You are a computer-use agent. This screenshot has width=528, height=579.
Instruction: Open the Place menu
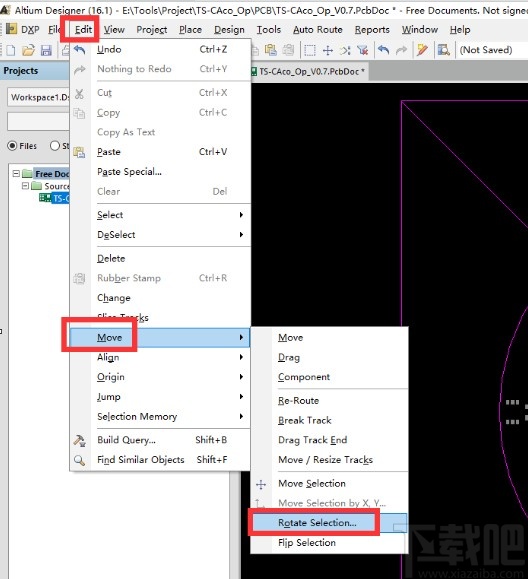tap(191, 30)
